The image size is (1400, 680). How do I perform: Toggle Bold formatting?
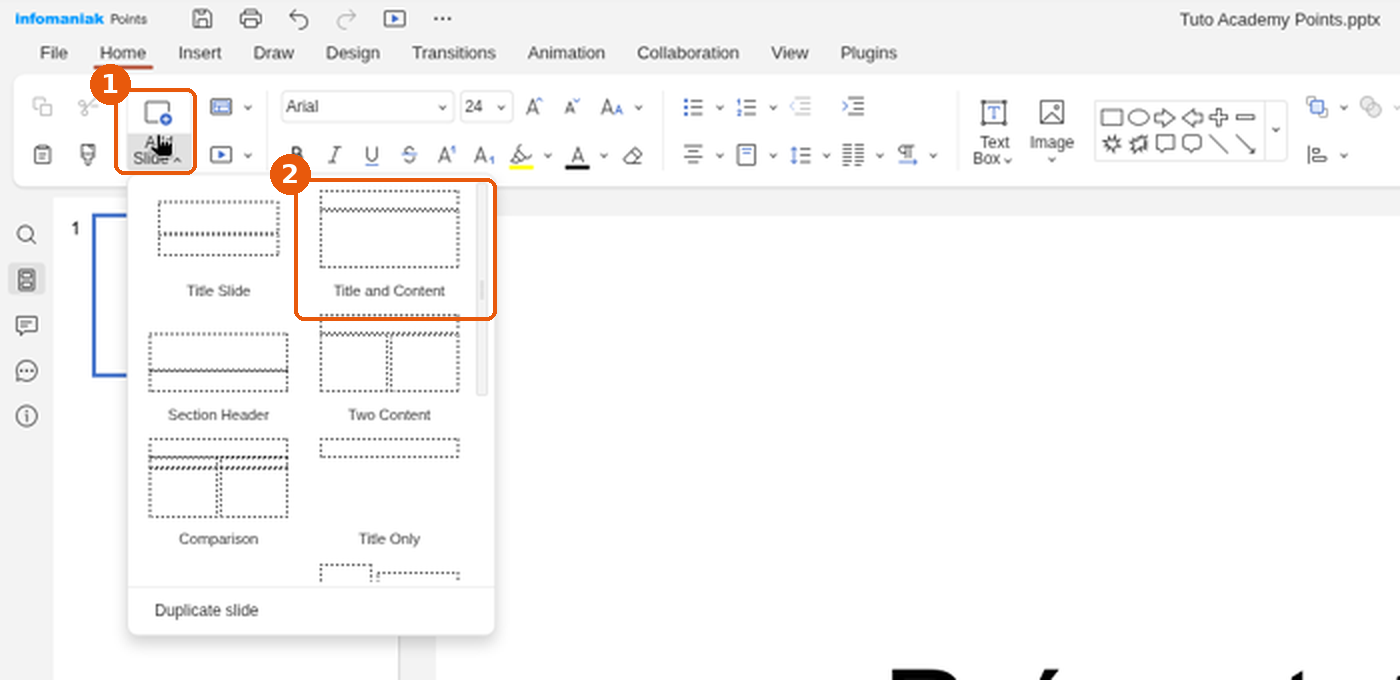point(296,155)
